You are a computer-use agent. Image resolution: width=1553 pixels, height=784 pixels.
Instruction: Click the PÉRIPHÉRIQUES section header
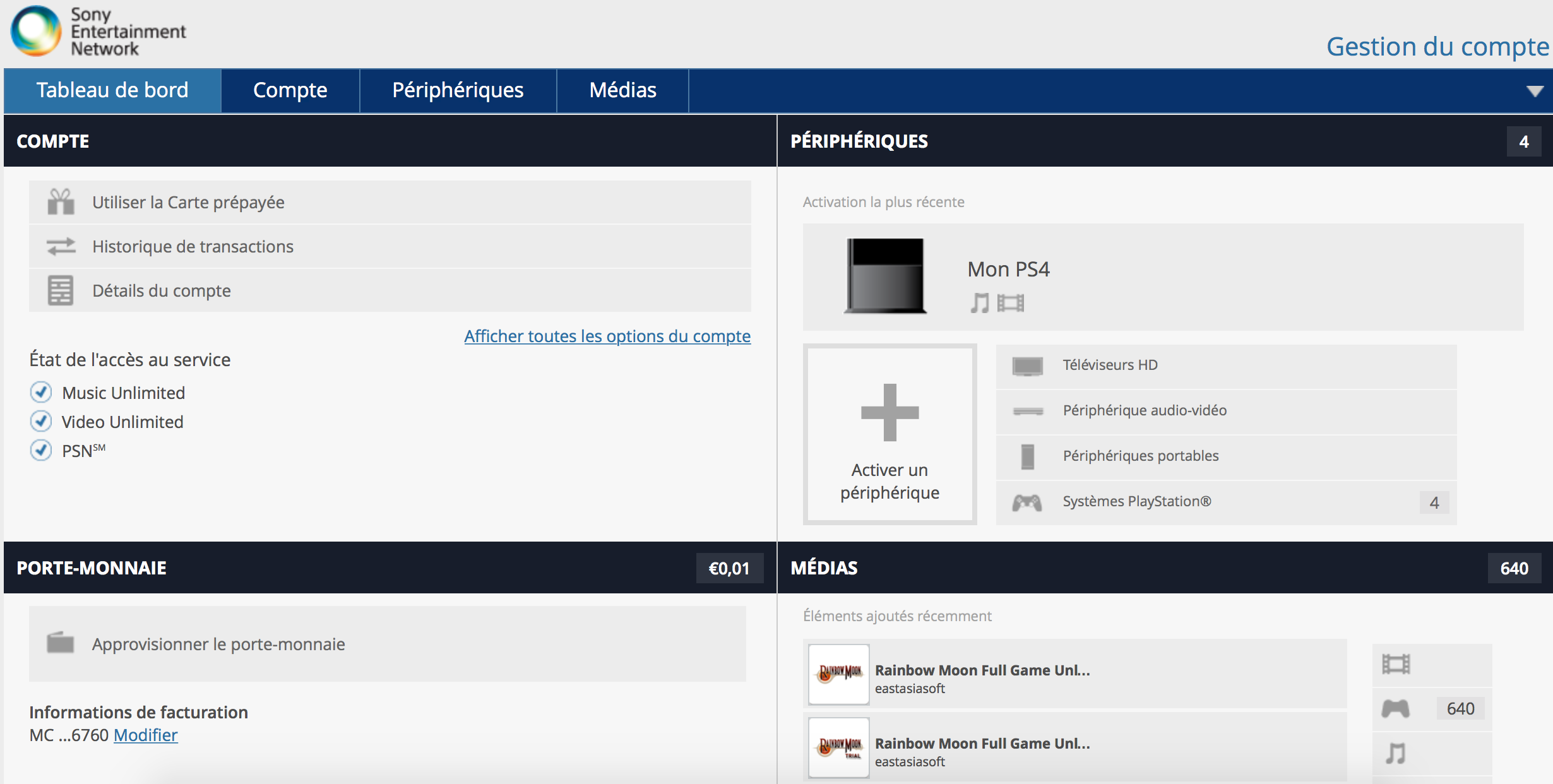click(x=859, y=141)
